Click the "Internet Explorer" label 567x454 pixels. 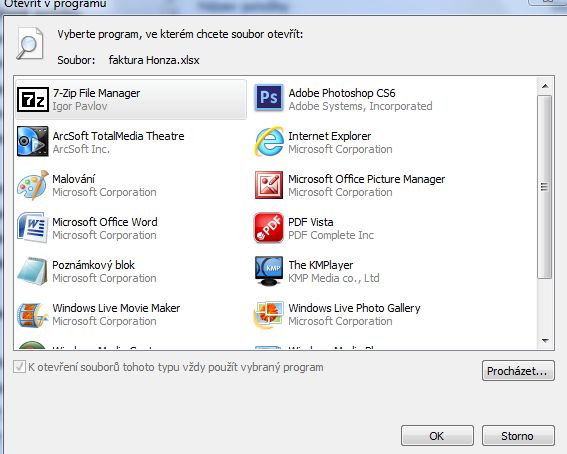tap(329, 136)
